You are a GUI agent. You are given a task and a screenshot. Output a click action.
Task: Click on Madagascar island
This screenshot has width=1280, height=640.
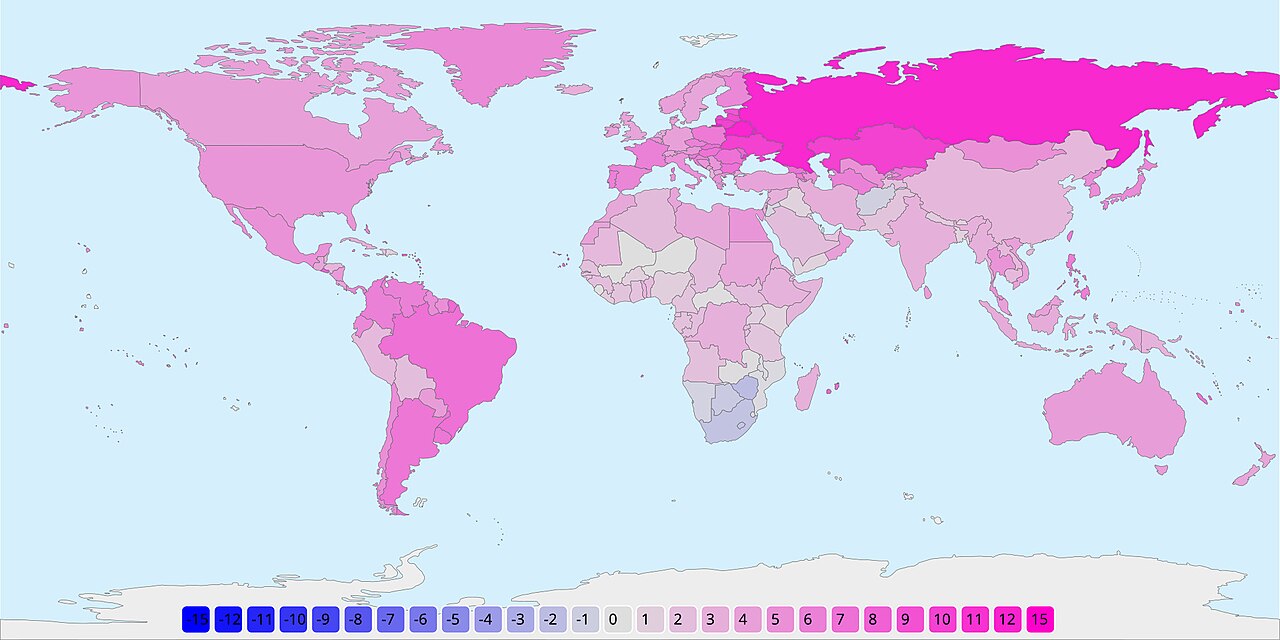point(808,388)
